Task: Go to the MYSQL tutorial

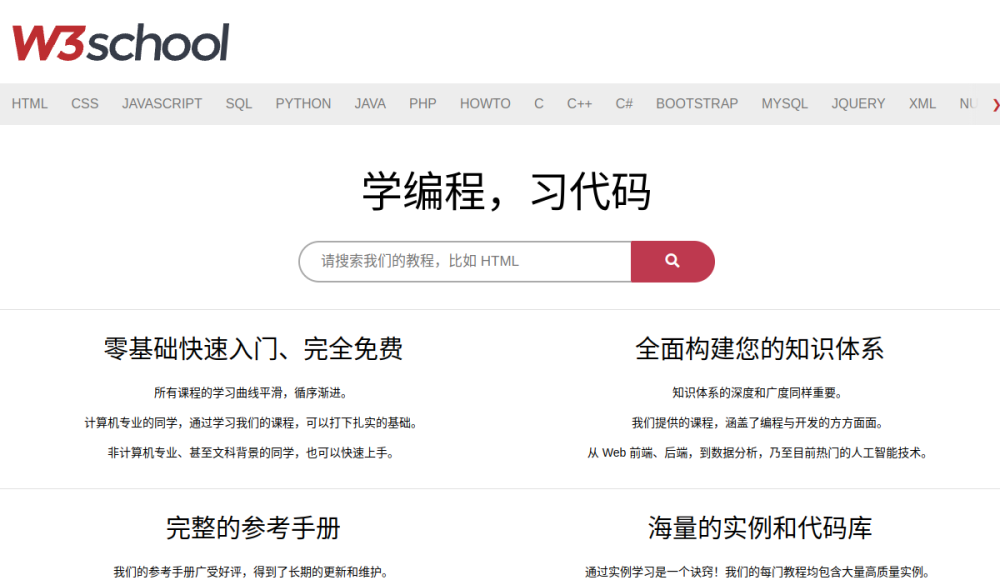Action: click(784, 104)
